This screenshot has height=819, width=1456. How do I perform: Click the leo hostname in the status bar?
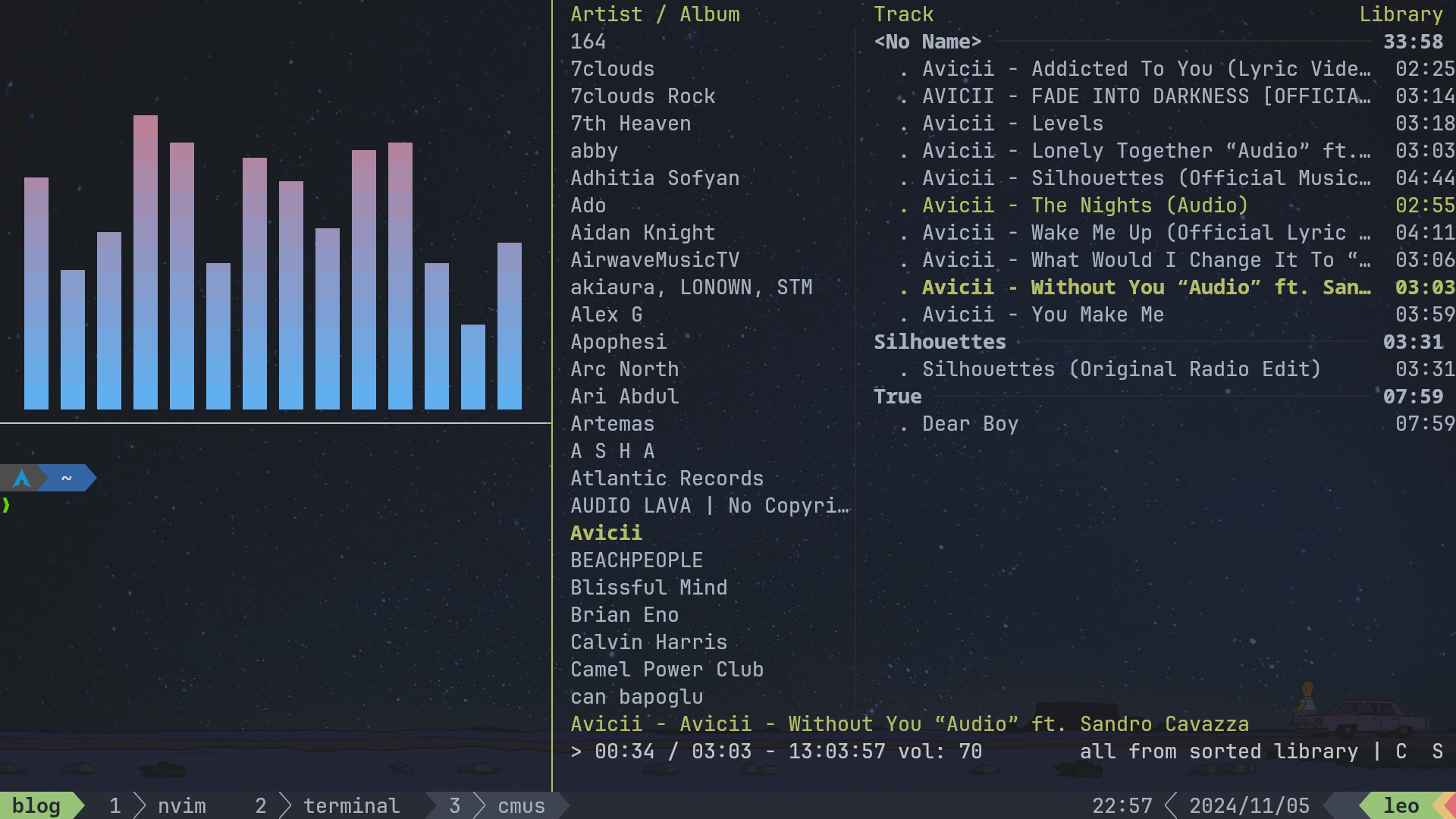1401,805
